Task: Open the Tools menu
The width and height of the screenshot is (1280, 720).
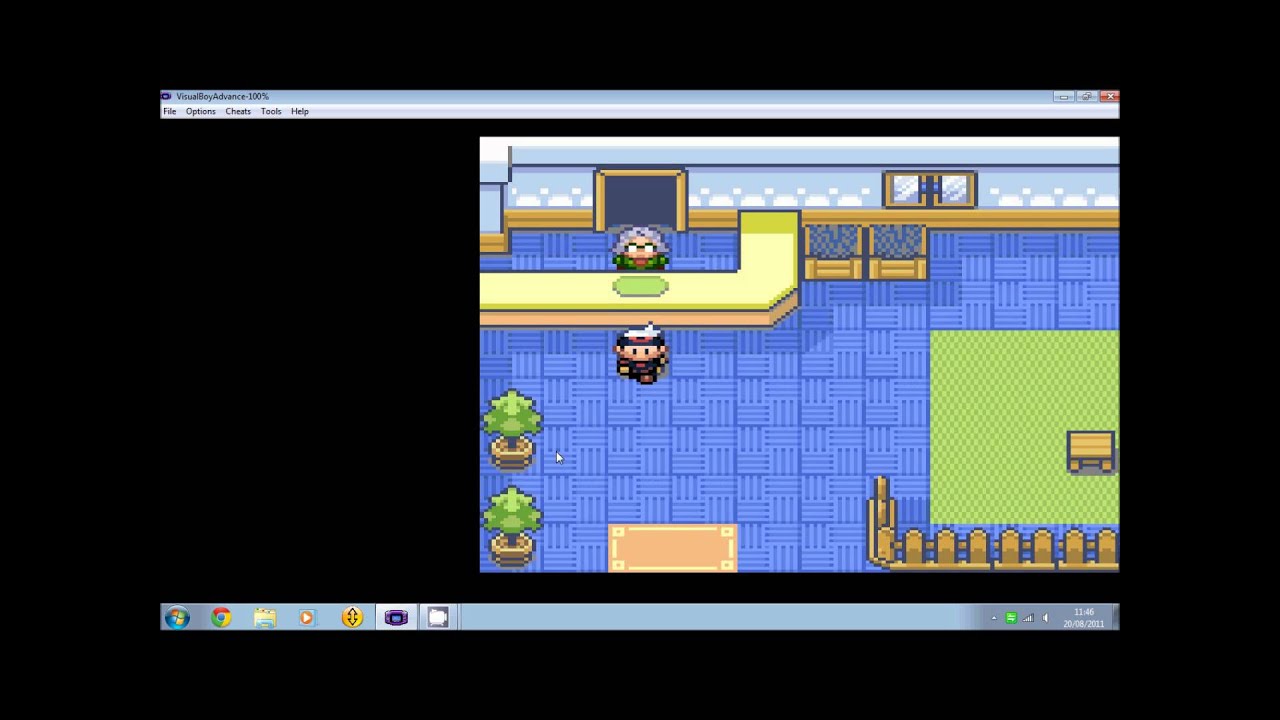Action: click(271, 111)
